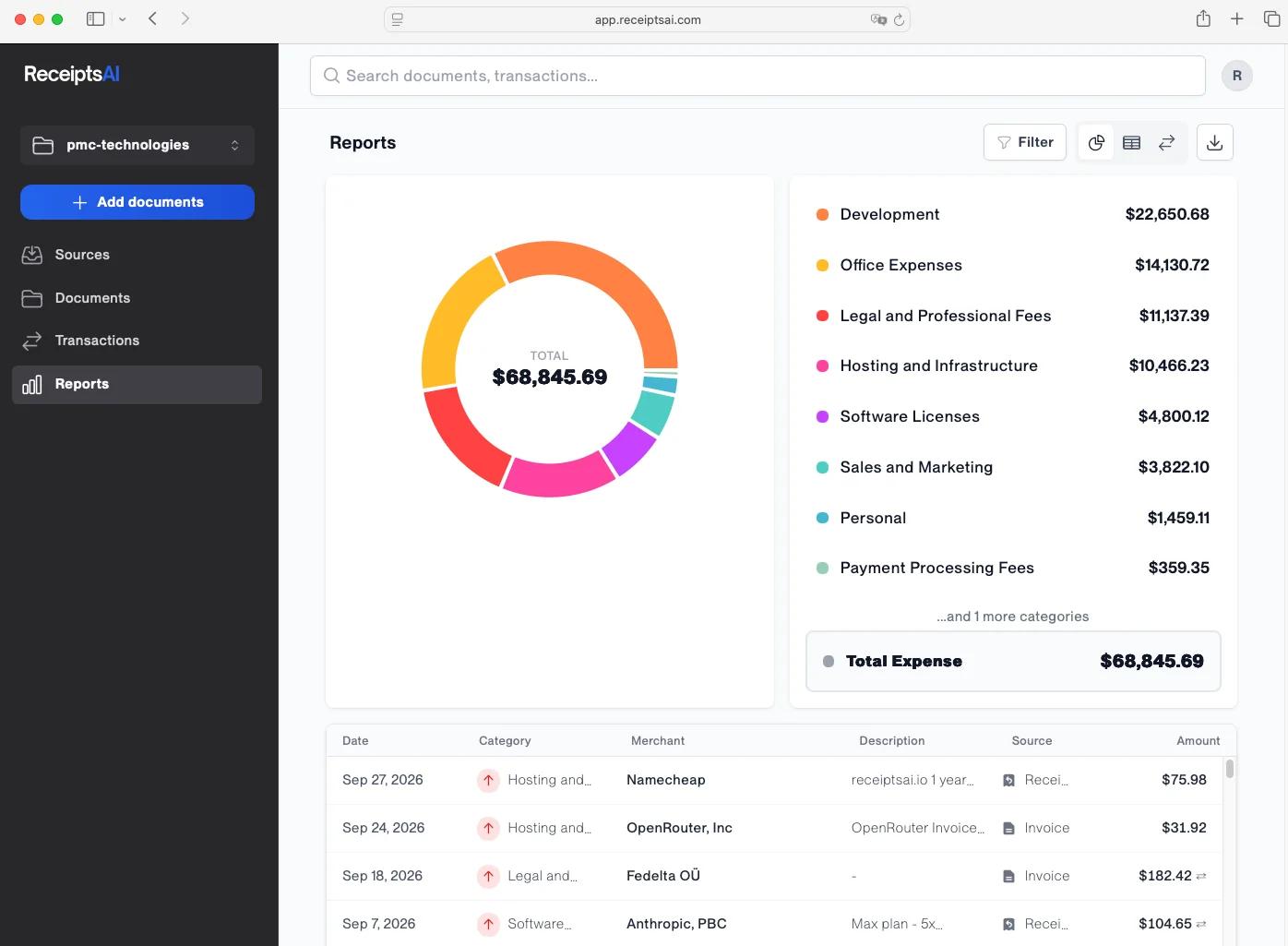Click the transactions table scrollbar
The height and width of the screenshot is (946, 1288).
coord(1229,769)
